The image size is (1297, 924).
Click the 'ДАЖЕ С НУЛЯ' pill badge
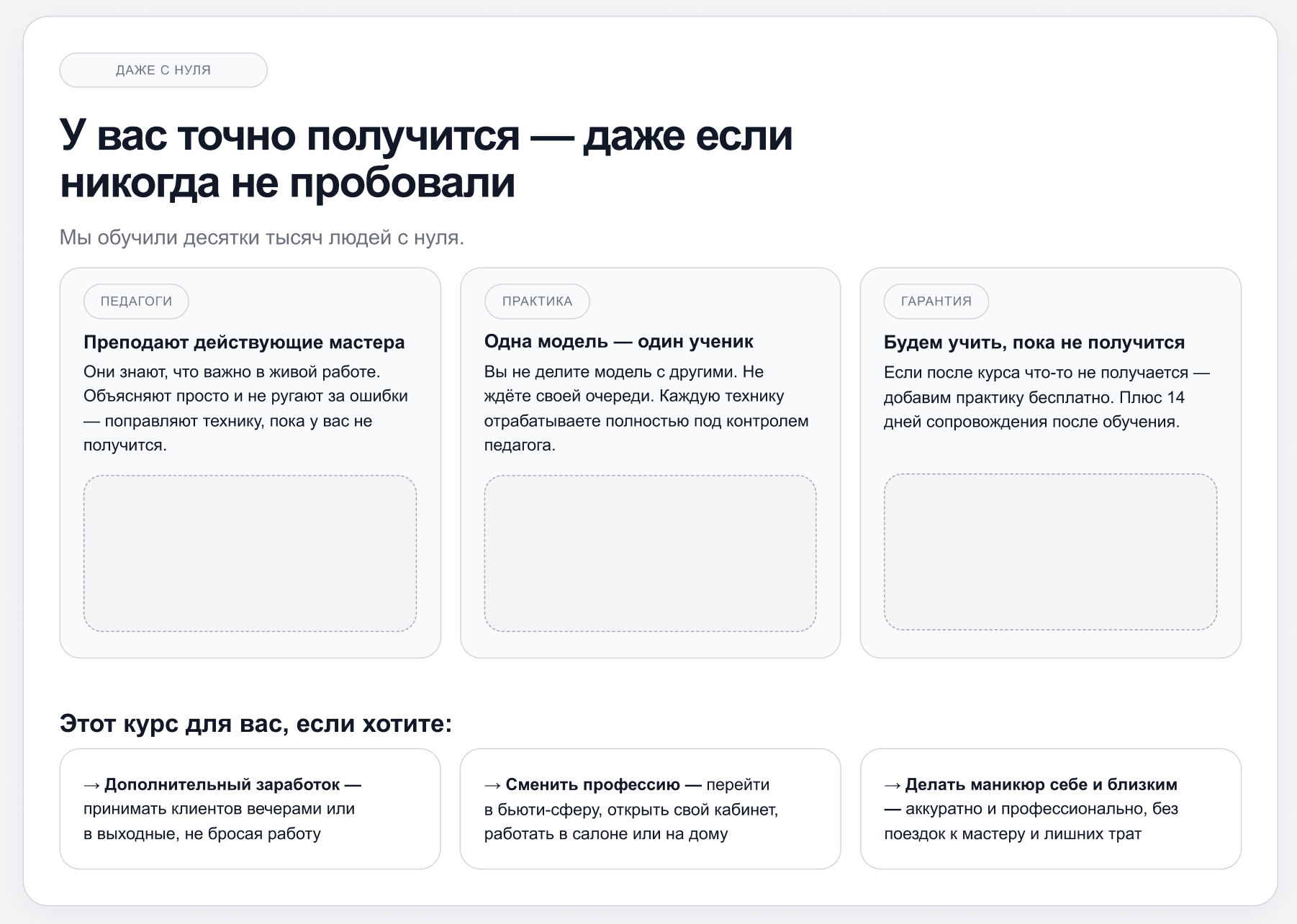click(163, 70)
